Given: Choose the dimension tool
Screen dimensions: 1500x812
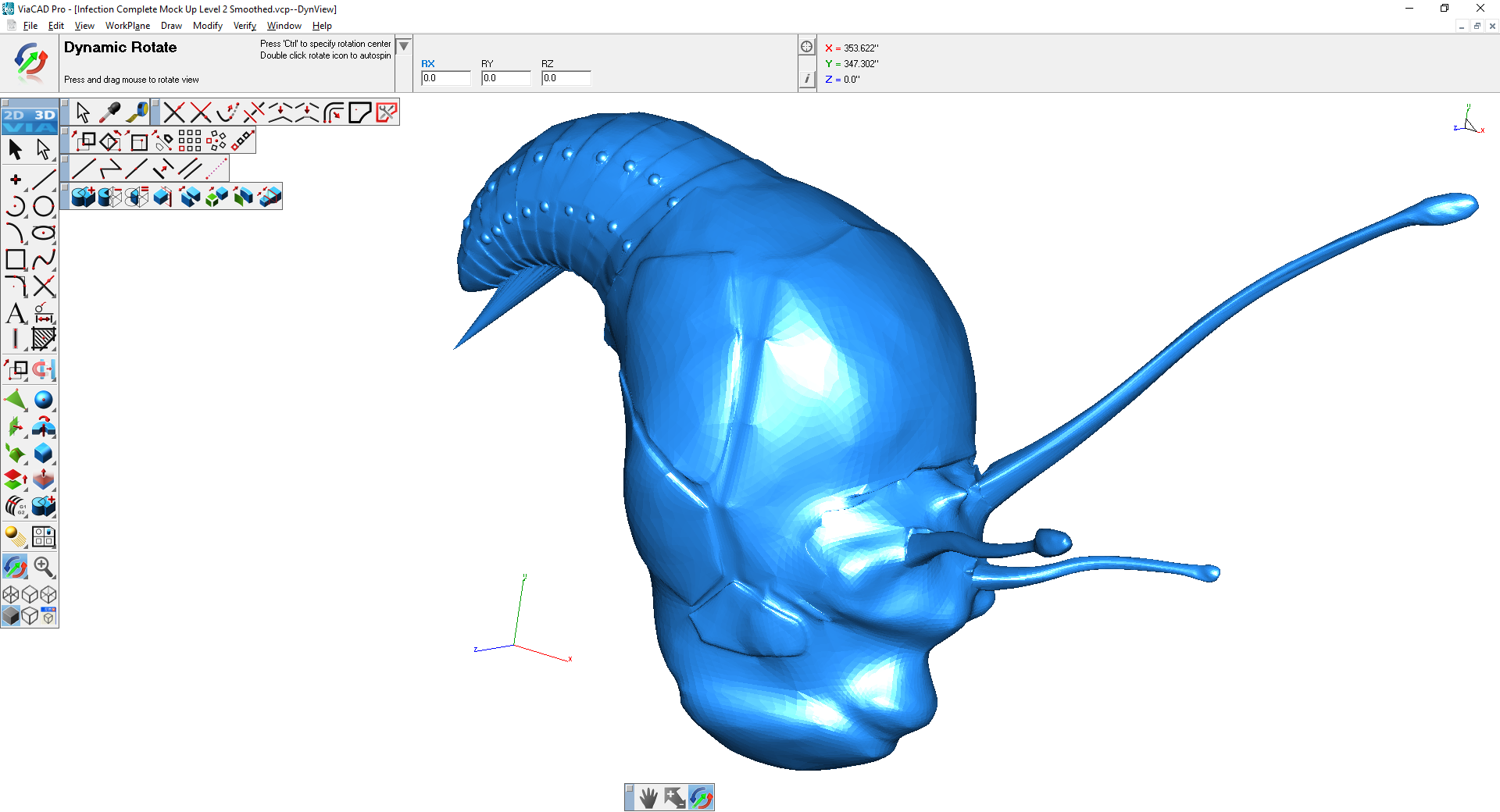Looking at the screenshot, I should coord(44,313).
